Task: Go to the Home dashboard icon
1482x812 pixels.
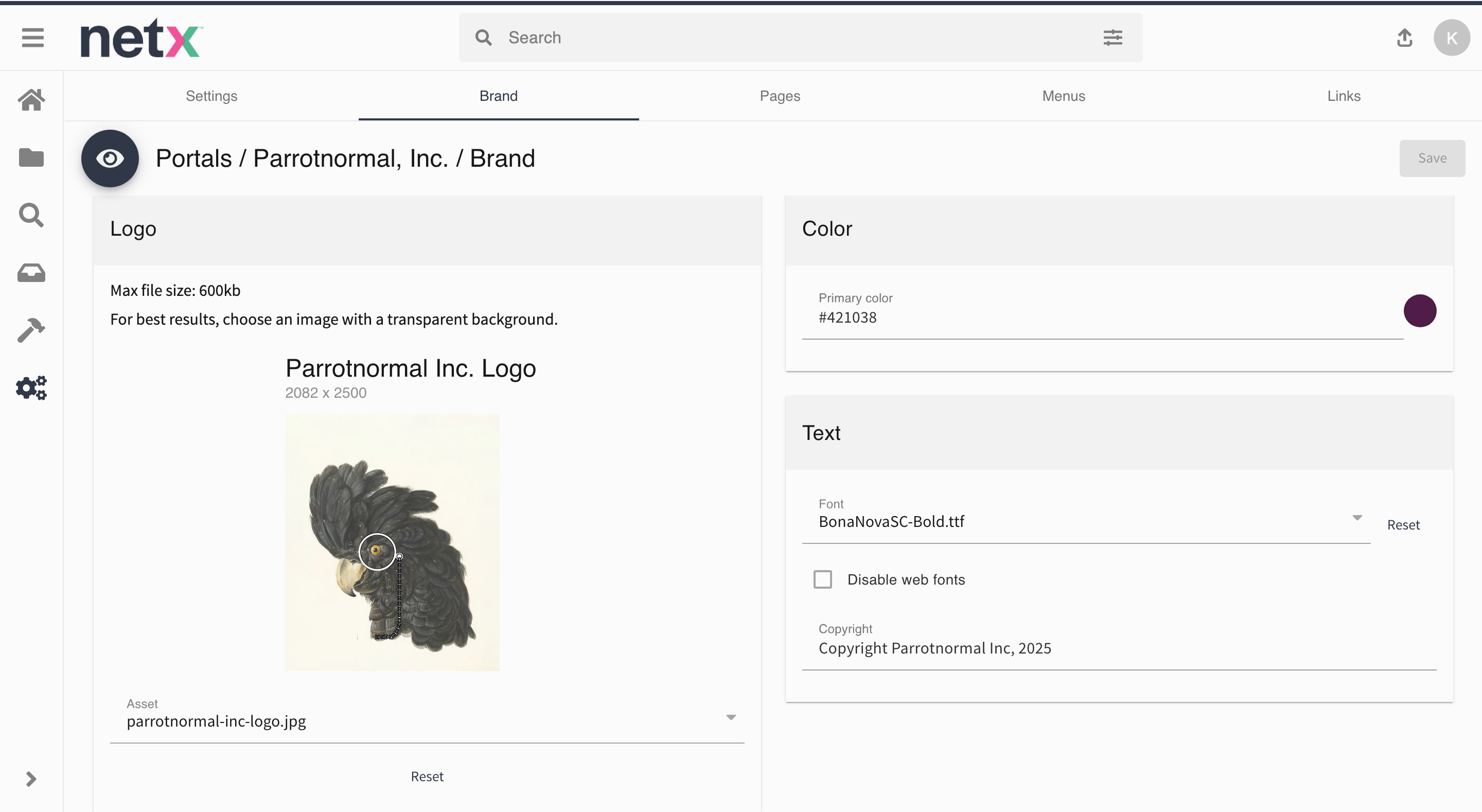Action: 31,99
